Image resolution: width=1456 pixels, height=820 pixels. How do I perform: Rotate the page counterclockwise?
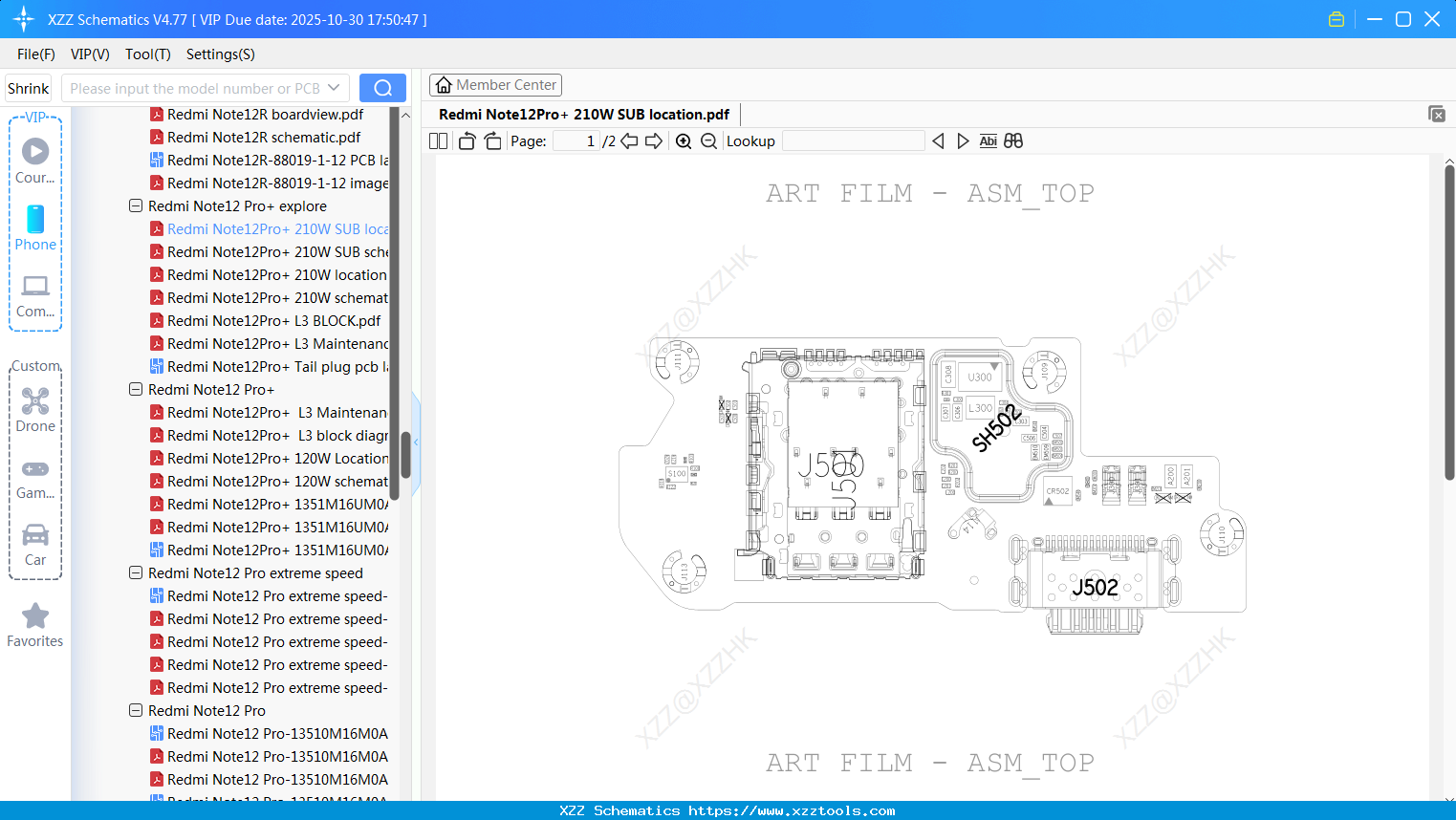coord(467,141)
